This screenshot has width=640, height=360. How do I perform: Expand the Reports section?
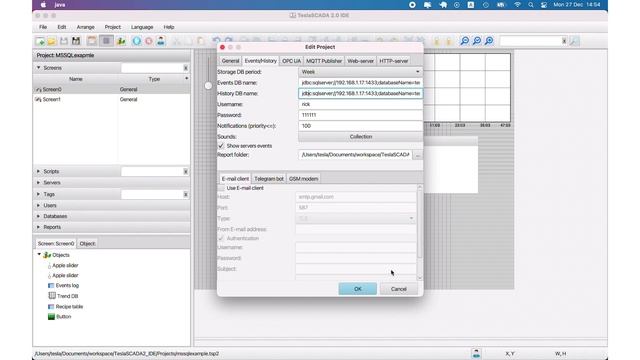pos(39,227)
